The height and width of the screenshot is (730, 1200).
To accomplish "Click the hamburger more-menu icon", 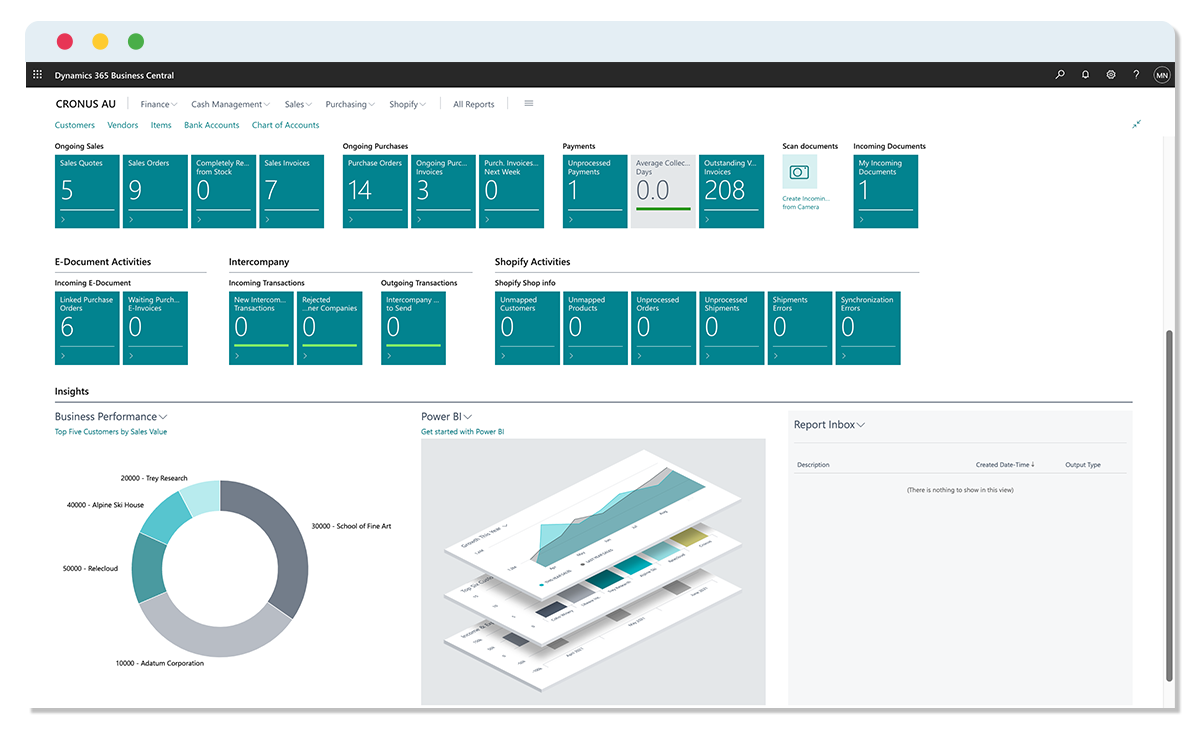I will click(529, 104).
